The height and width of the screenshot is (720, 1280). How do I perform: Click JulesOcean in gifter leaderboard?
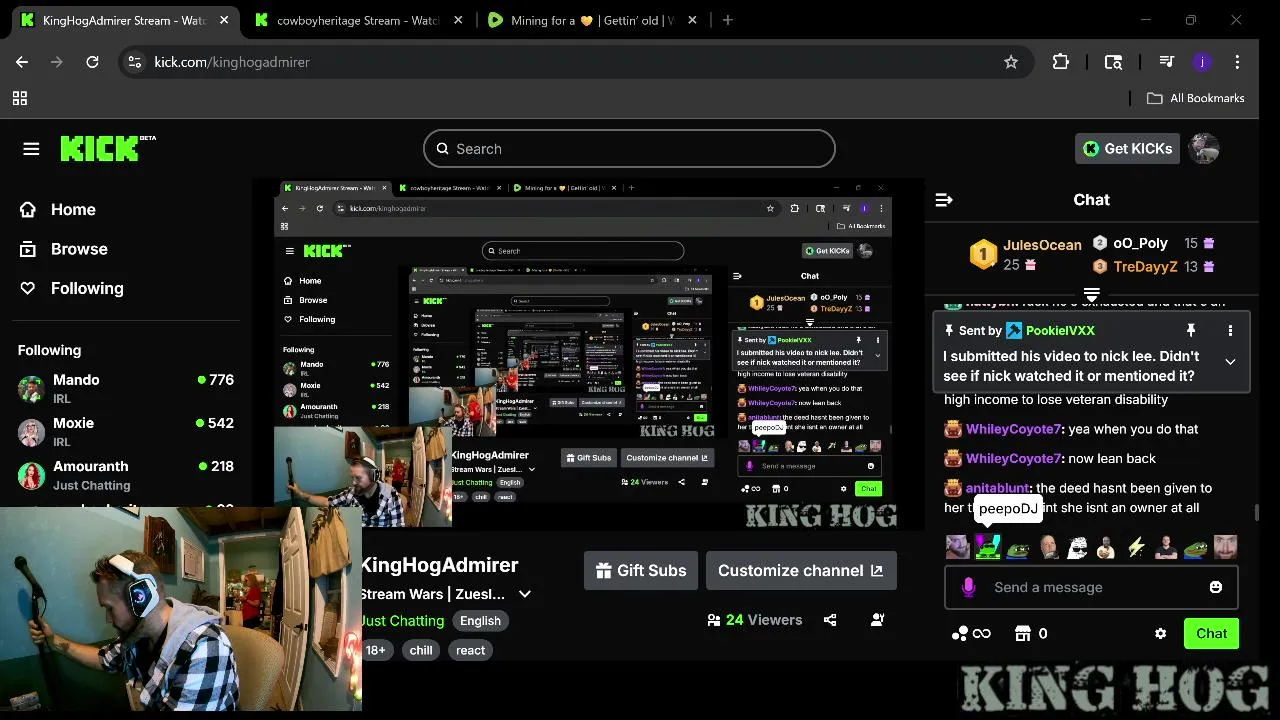pos(1042,244)
